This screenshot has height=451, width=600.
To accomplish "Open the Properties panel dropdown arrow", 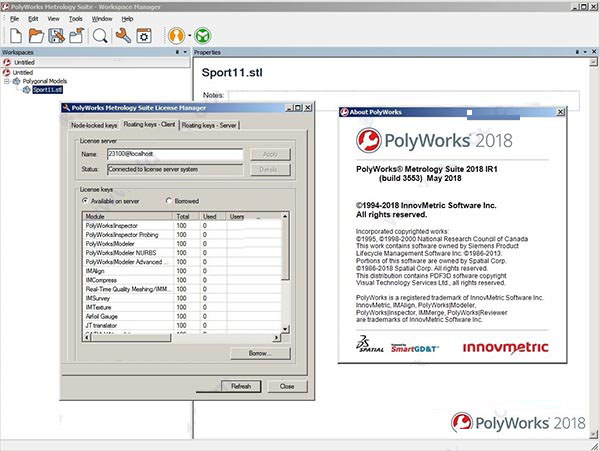I will tap(585, 52).
